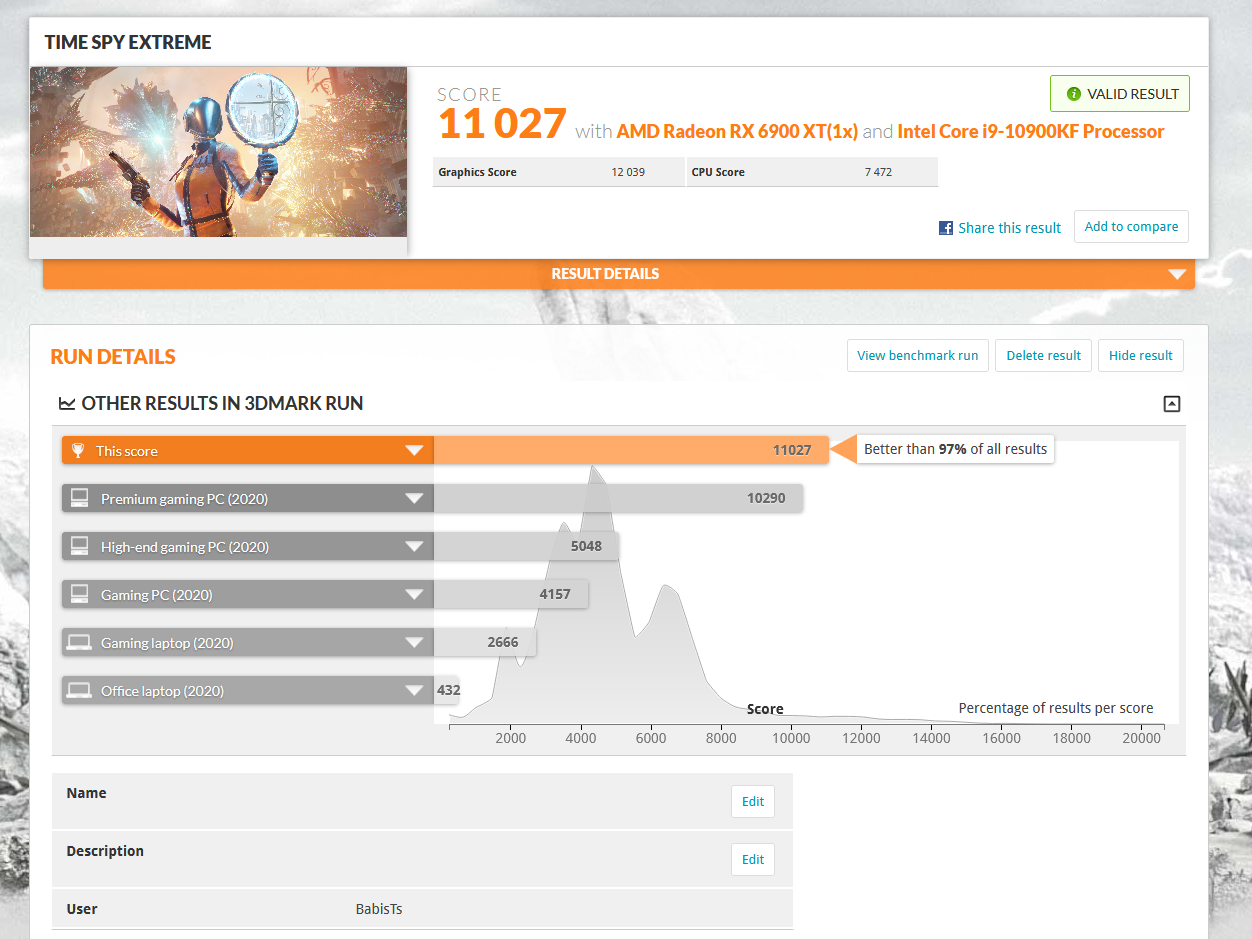Click the desktop icon for Premium gaming PC (2020)
Viewport: 1252px width, 939px height.
tap(79, 498)
